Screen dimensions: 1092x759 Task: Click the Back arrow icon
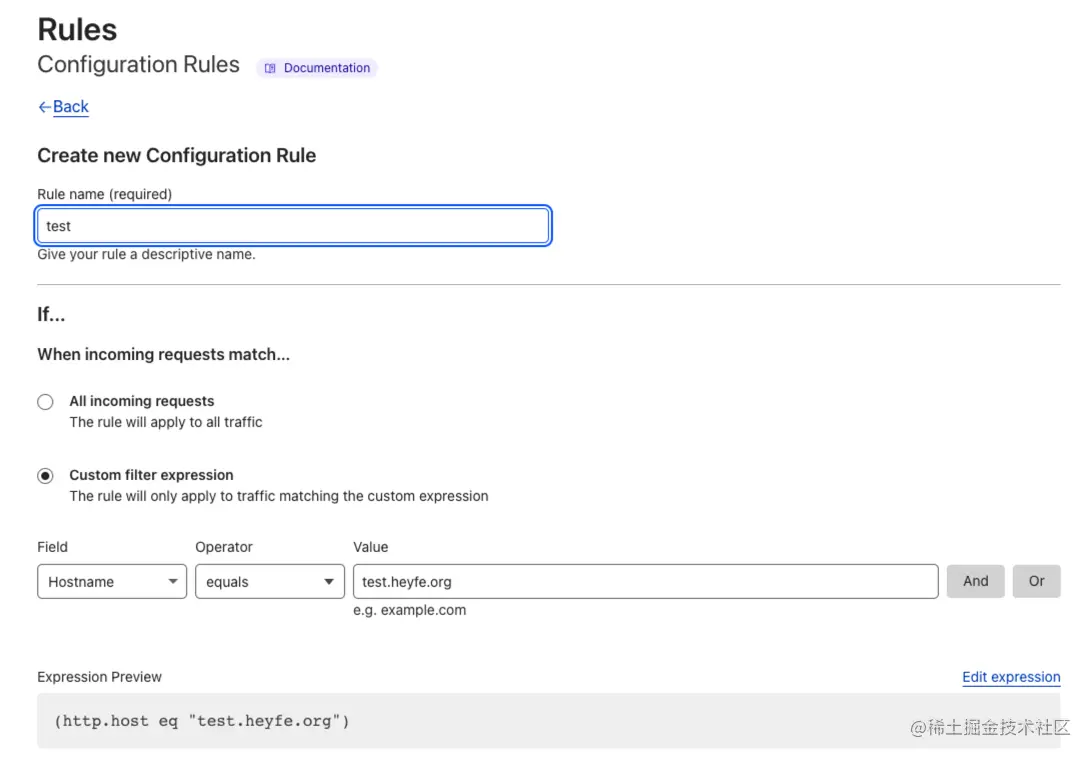44,107
